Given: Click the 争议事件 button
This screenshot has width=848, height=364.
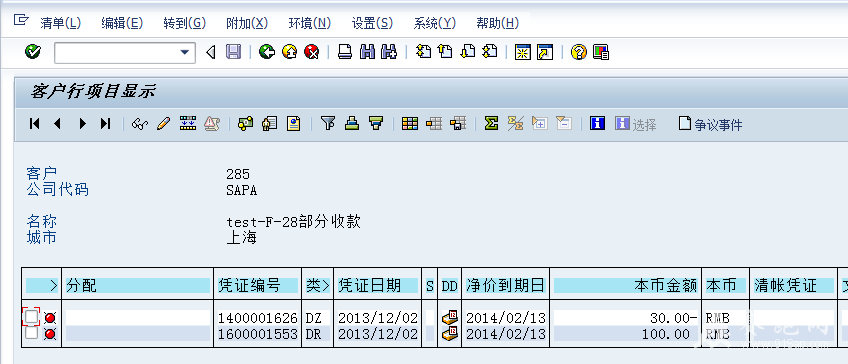Looking at the screenshot, I should pos(710,124).
